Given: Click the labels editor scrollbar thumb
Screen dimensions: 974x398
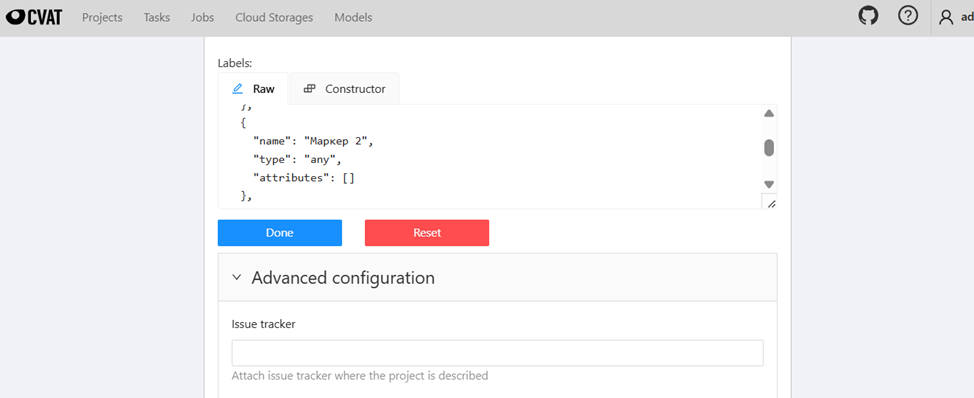Looking at the screenshot, I should click(x=769, y=148).
